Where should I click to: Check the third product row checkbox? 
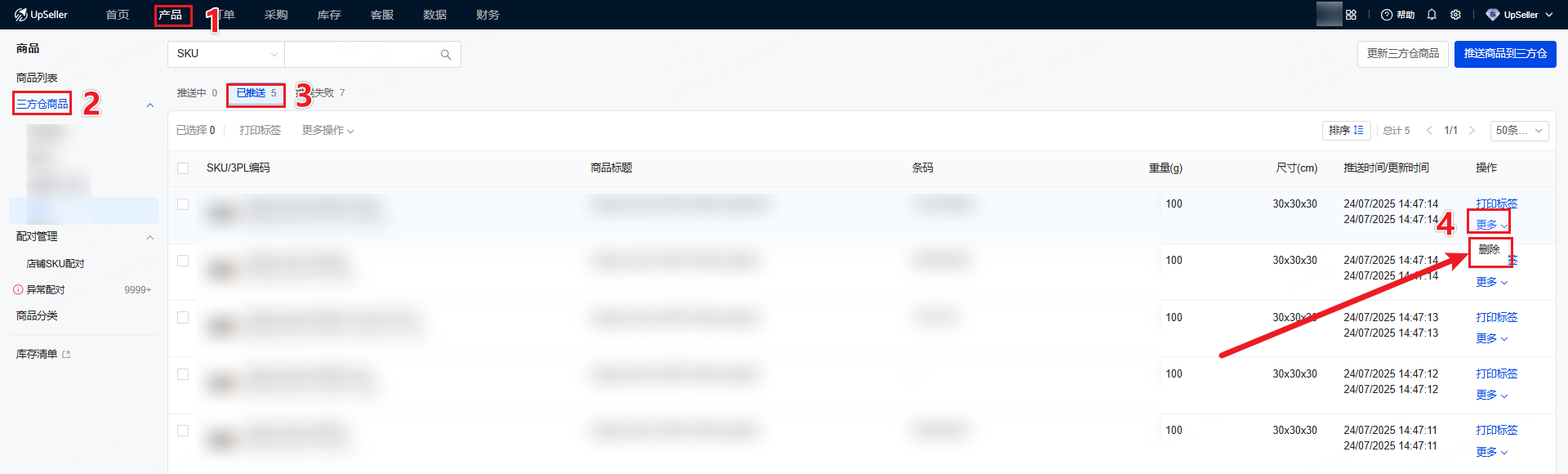183,318
